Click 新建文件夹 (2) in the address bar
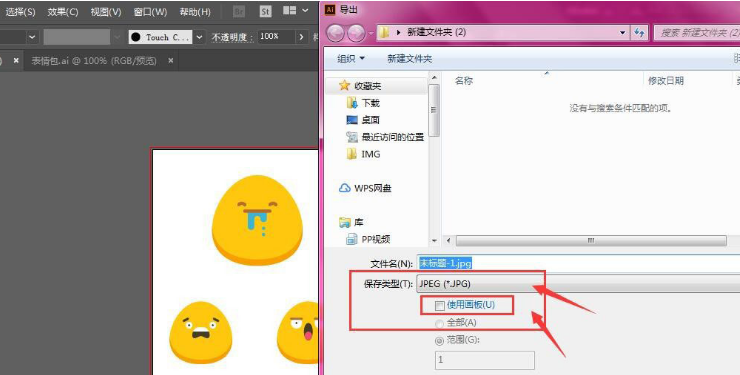740x375 pixels. pos(437,32)
